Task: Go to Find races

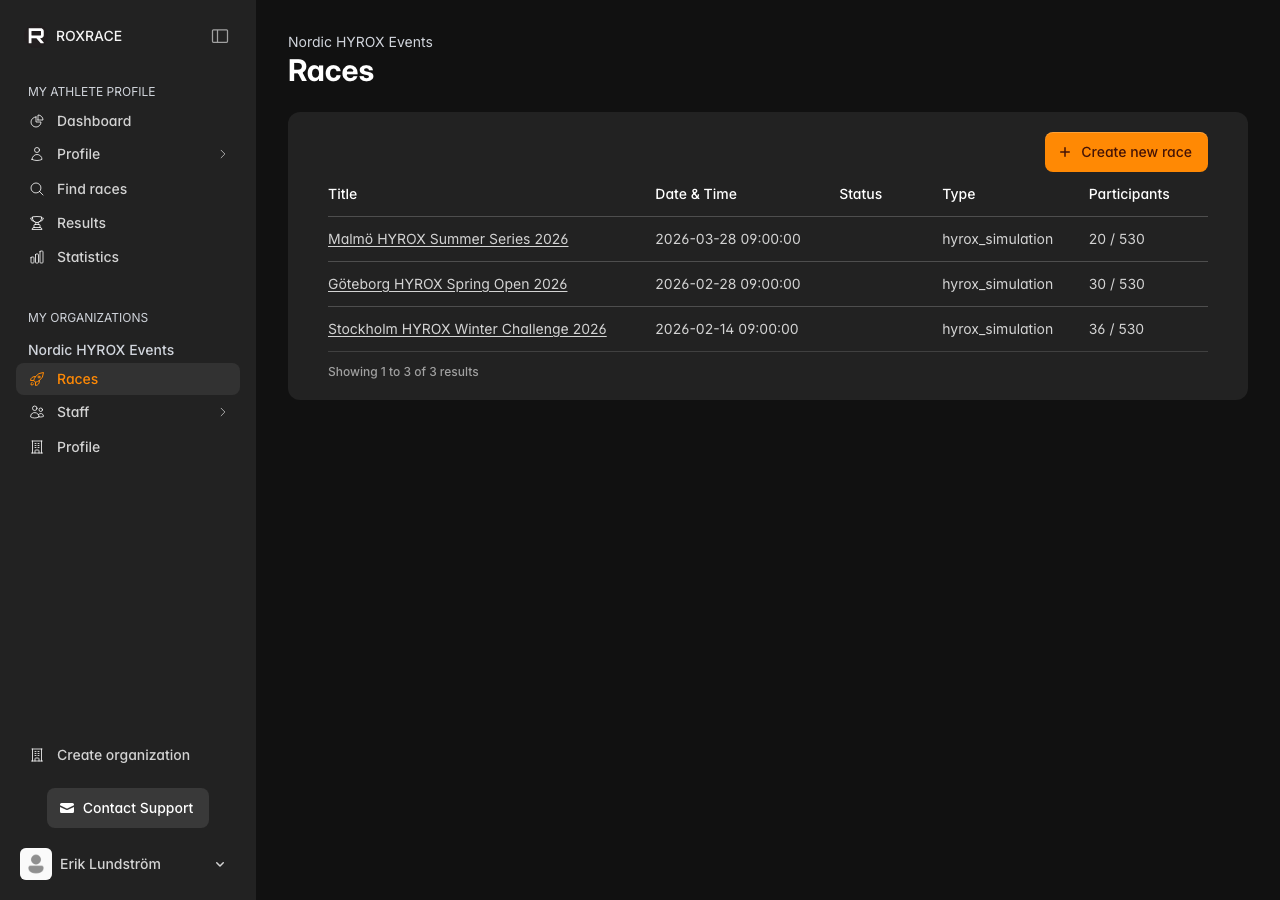Action: coord(128,189)
